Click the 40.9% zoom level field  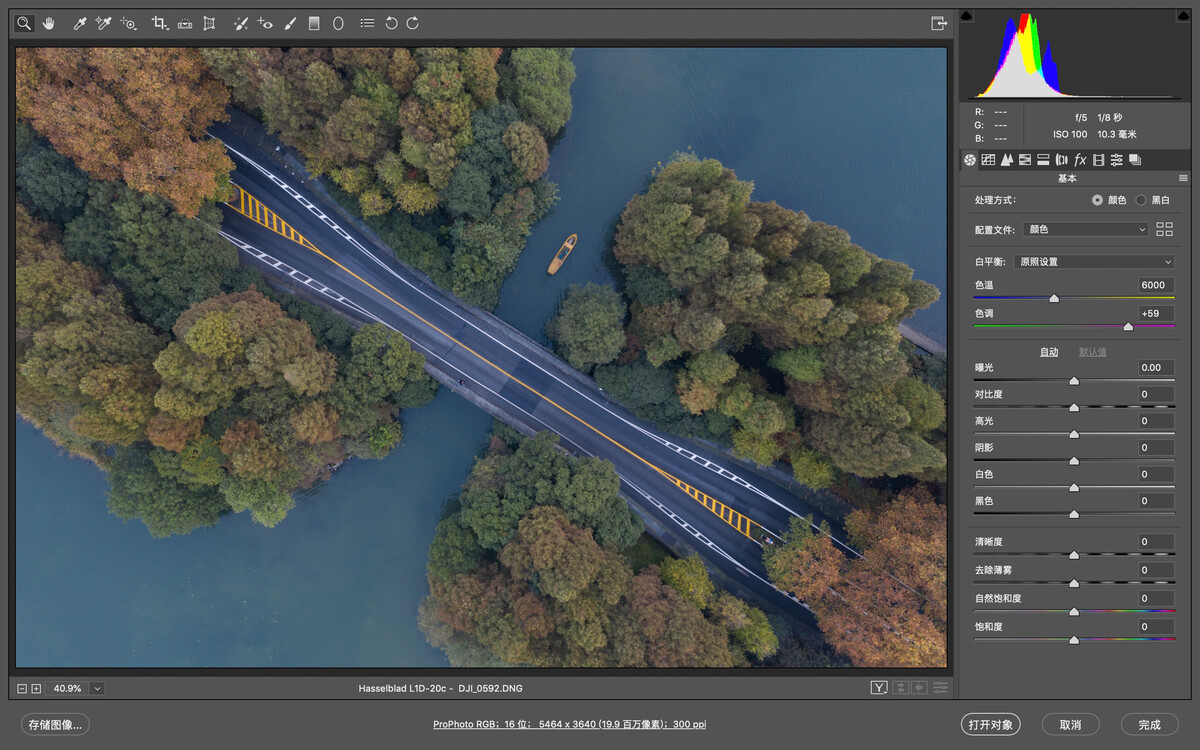click(67, 688)
